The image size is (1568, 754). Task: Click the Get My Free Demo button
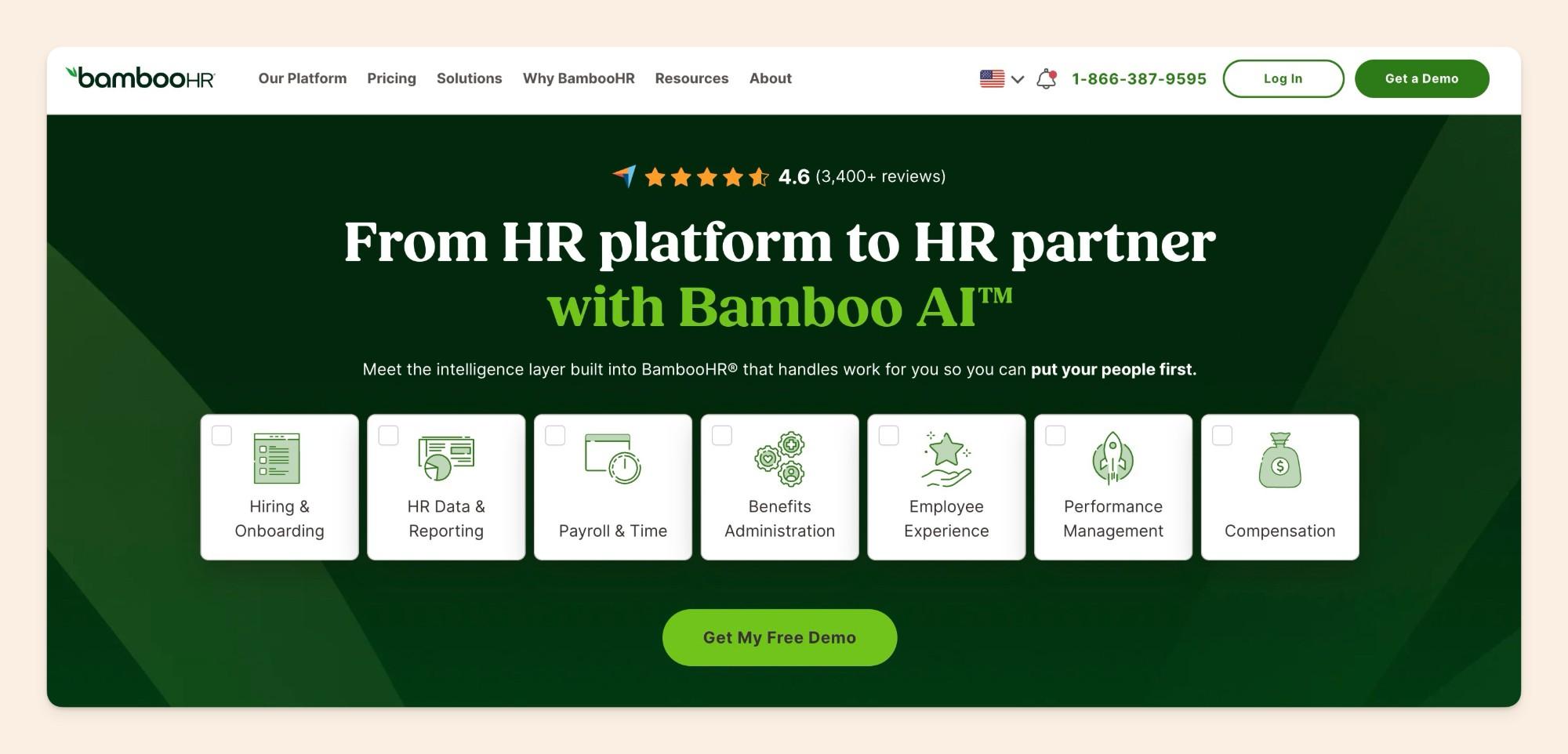click(779, 637)
